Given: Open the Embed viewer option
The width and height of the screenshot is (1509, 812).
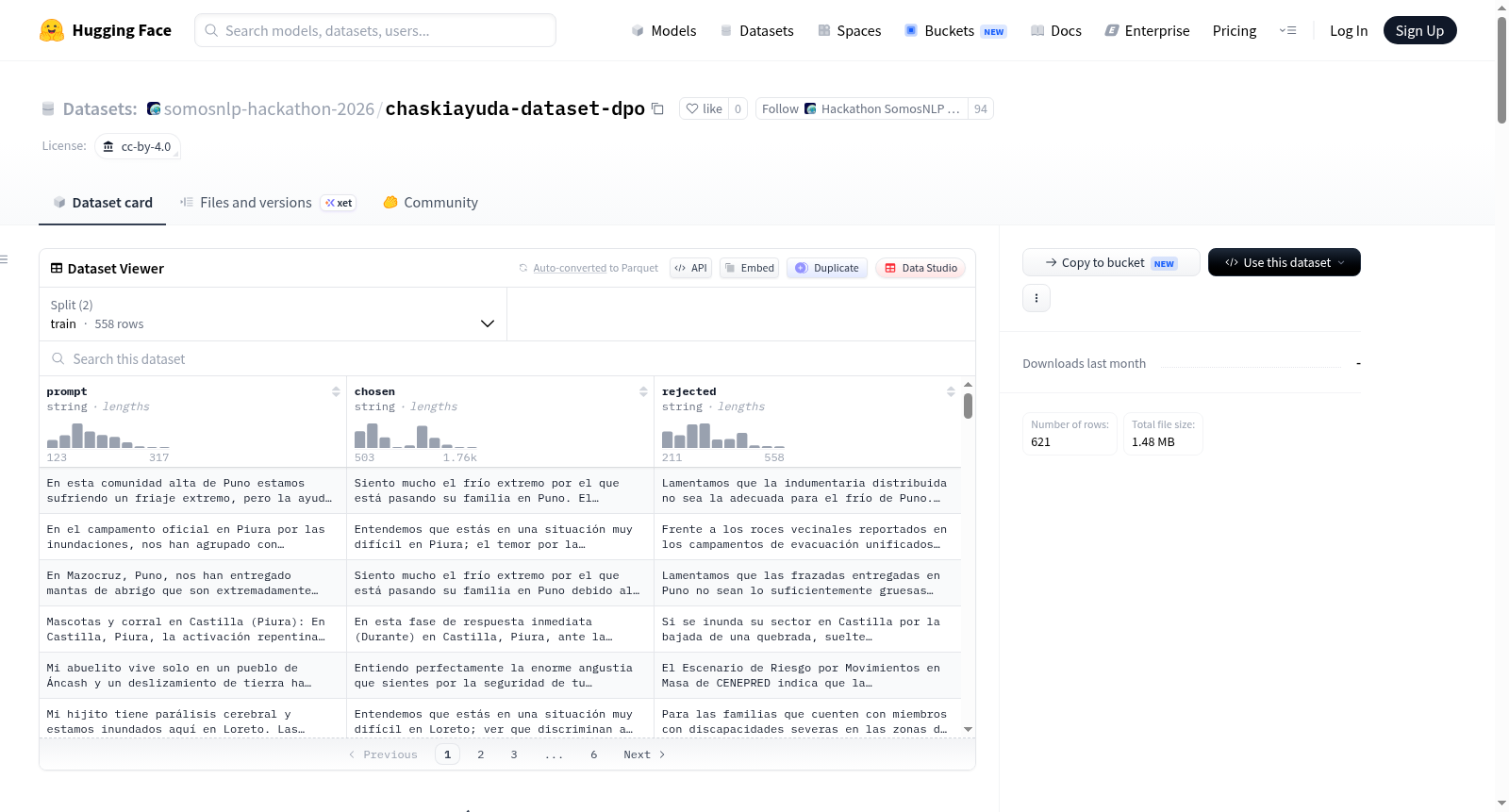Looking at the screenshot, I should click(749, 268).
